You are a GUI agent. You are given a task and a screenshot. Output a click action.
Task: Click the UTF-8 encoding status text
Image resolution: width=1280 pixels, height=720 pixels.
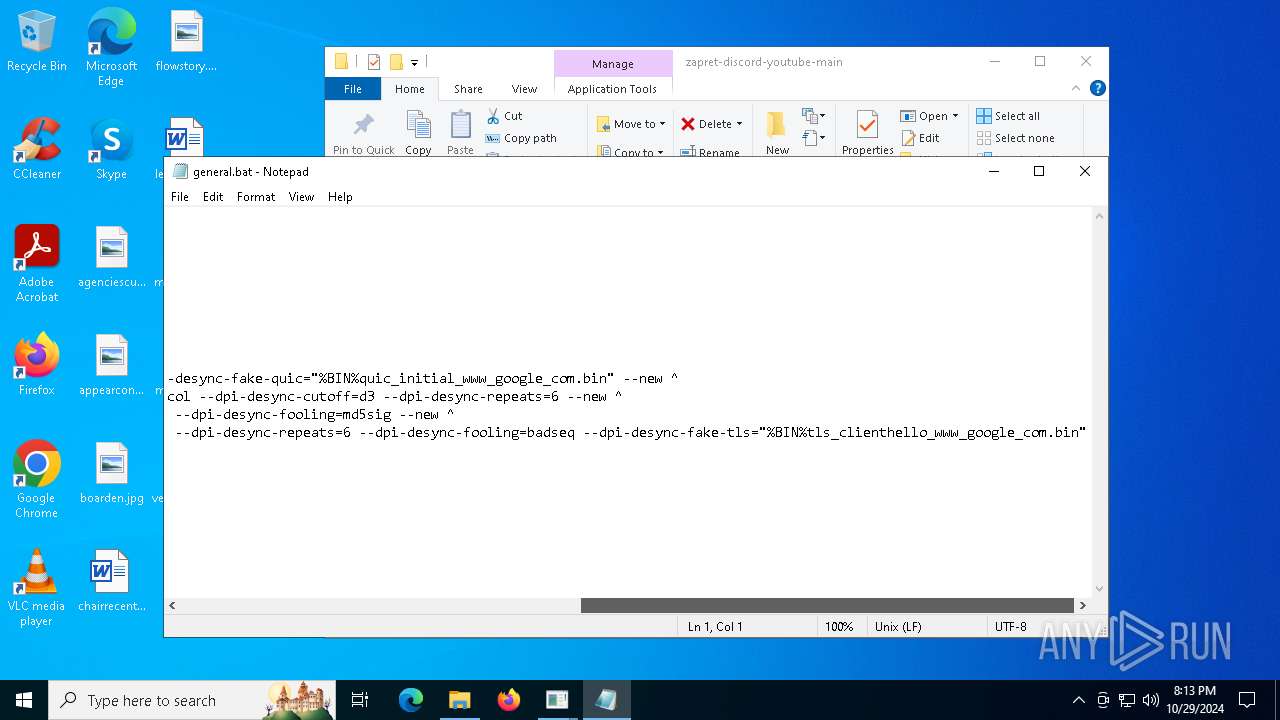click(1010, 627)
